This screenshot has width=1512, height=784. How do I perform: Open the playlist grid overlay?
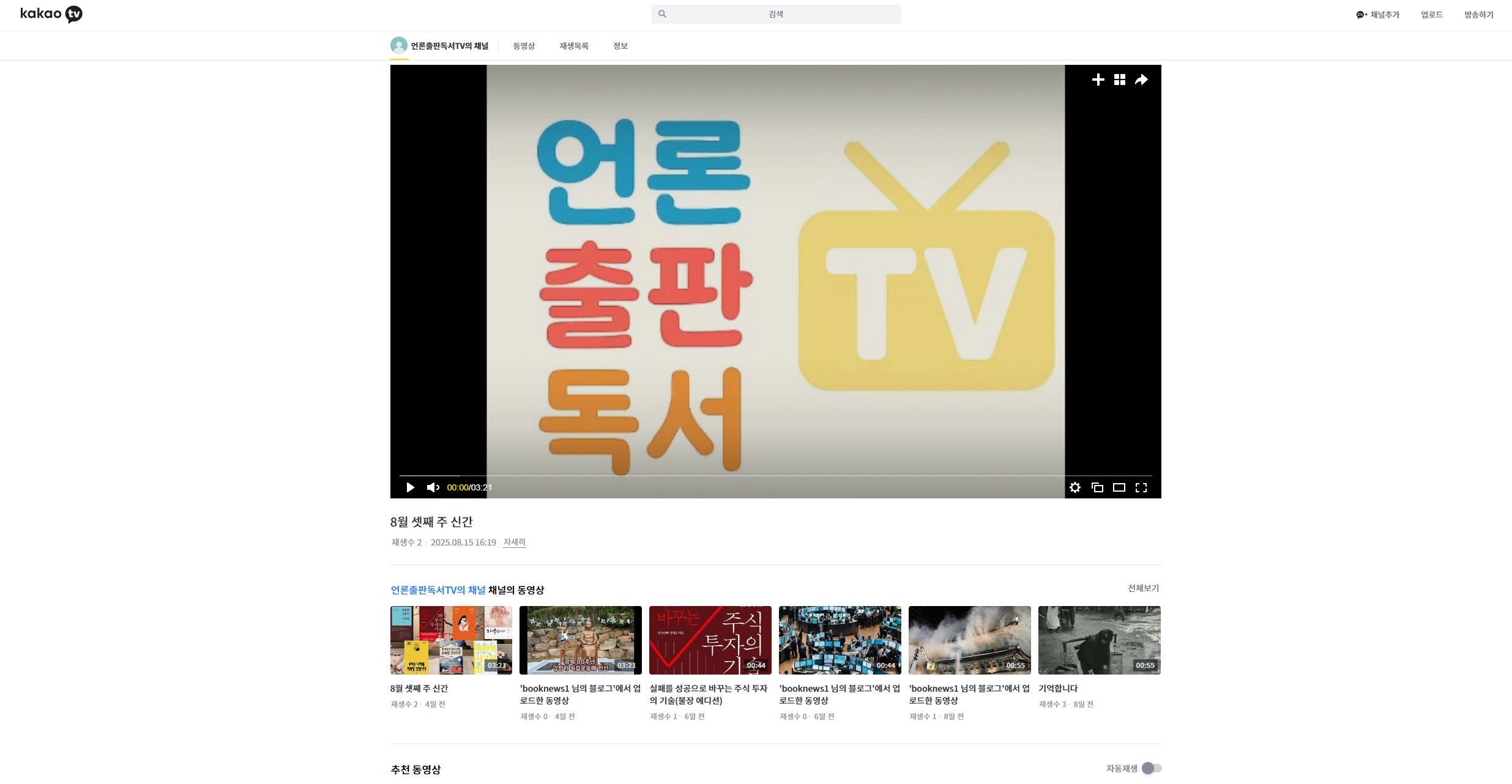click(1119, 80)
